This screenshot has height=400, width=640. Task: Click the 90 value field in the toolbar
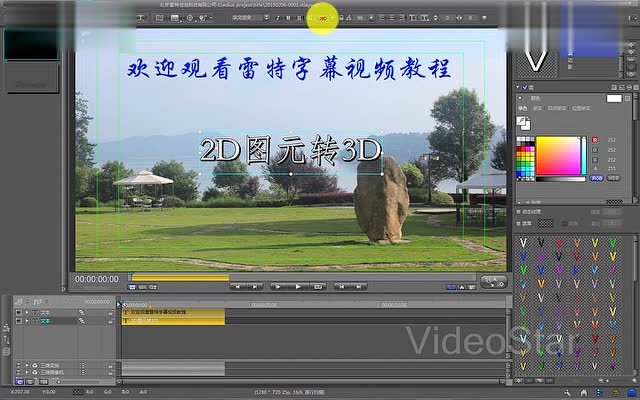click(x=360, y=18)
